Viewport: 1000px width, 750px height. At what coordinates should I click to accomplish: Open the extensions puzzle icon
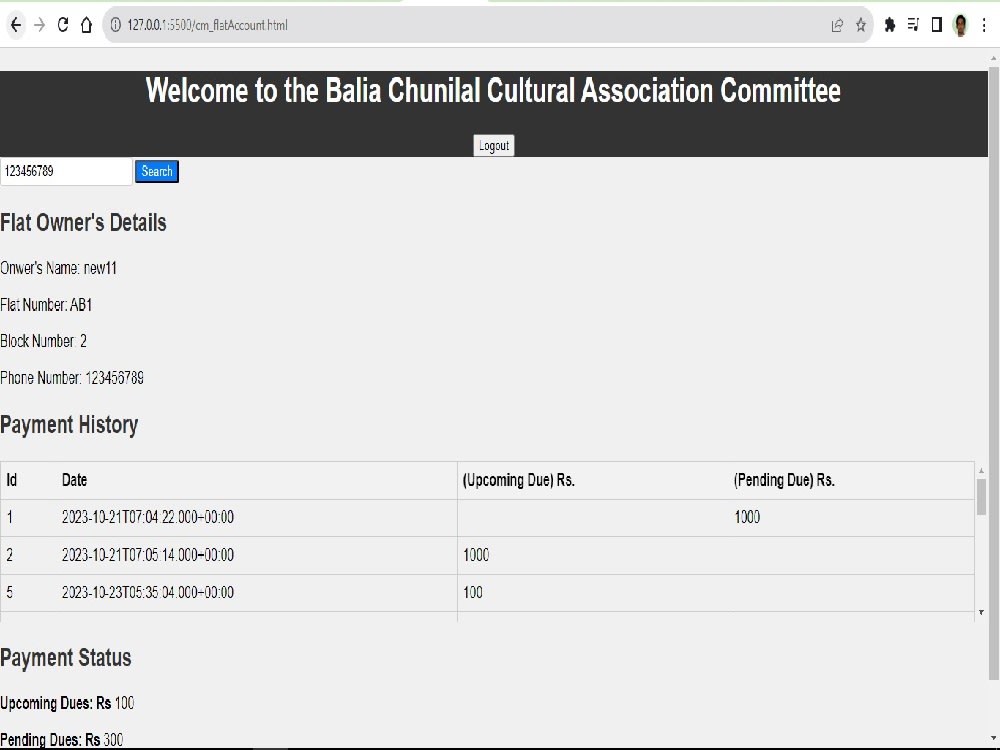pos(890,25)
